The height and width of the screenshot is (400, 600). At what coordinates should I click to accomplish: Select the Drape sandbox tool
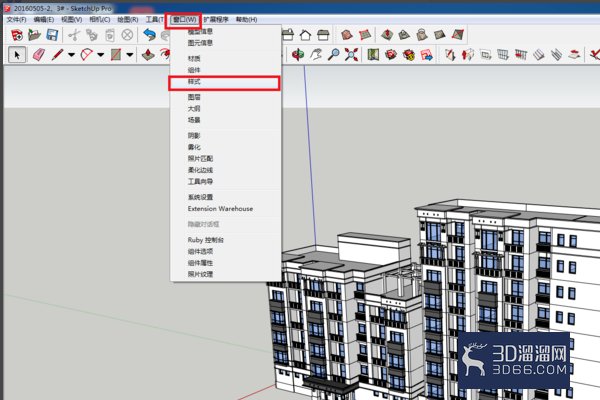pos(422,35)
